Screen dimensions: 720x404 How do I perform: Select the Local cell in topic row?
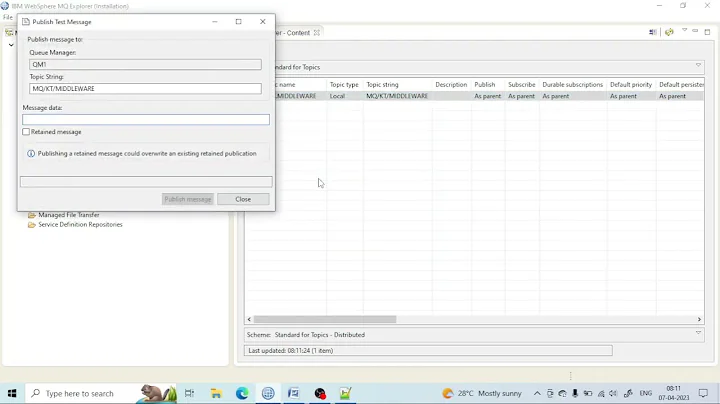pos(337,96)
